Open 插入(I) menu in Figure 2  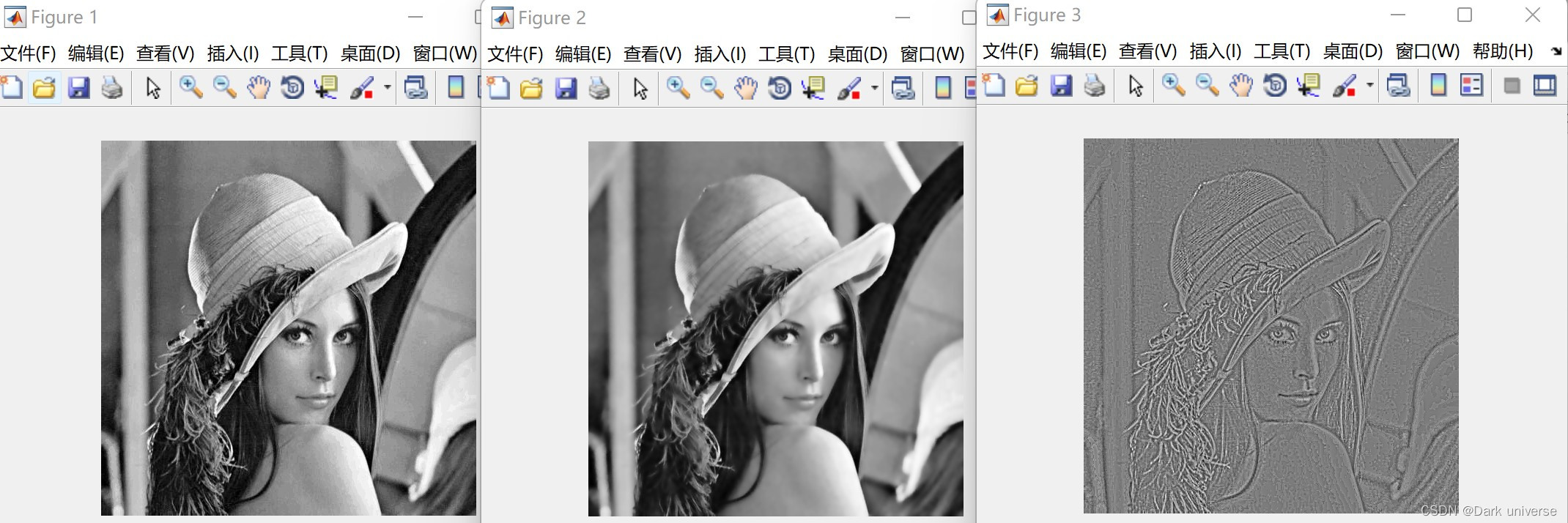click(720, 54)
